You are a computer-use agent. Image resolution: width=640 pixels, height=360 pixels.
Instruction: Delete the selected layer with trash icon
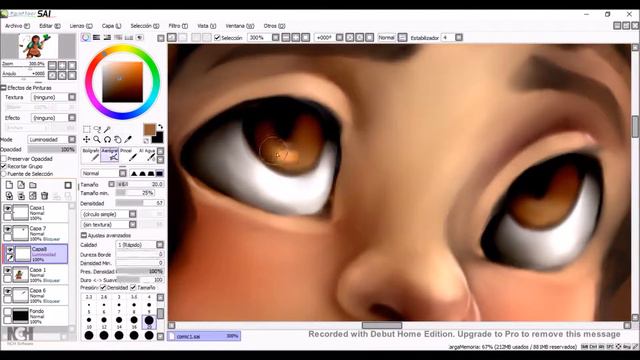(x=44, y=196)
